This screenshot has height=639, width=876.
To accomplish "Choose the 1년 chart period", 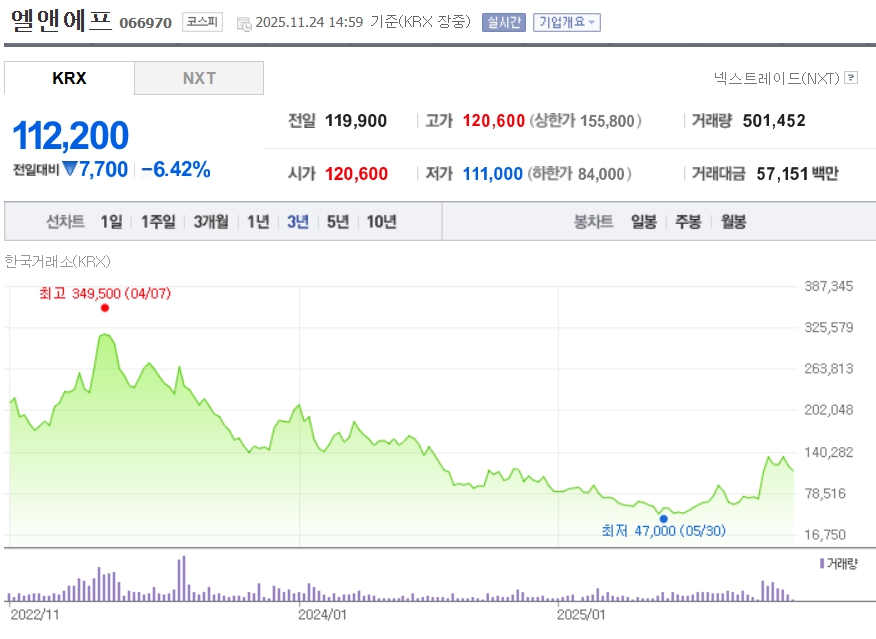I will 258,222.
